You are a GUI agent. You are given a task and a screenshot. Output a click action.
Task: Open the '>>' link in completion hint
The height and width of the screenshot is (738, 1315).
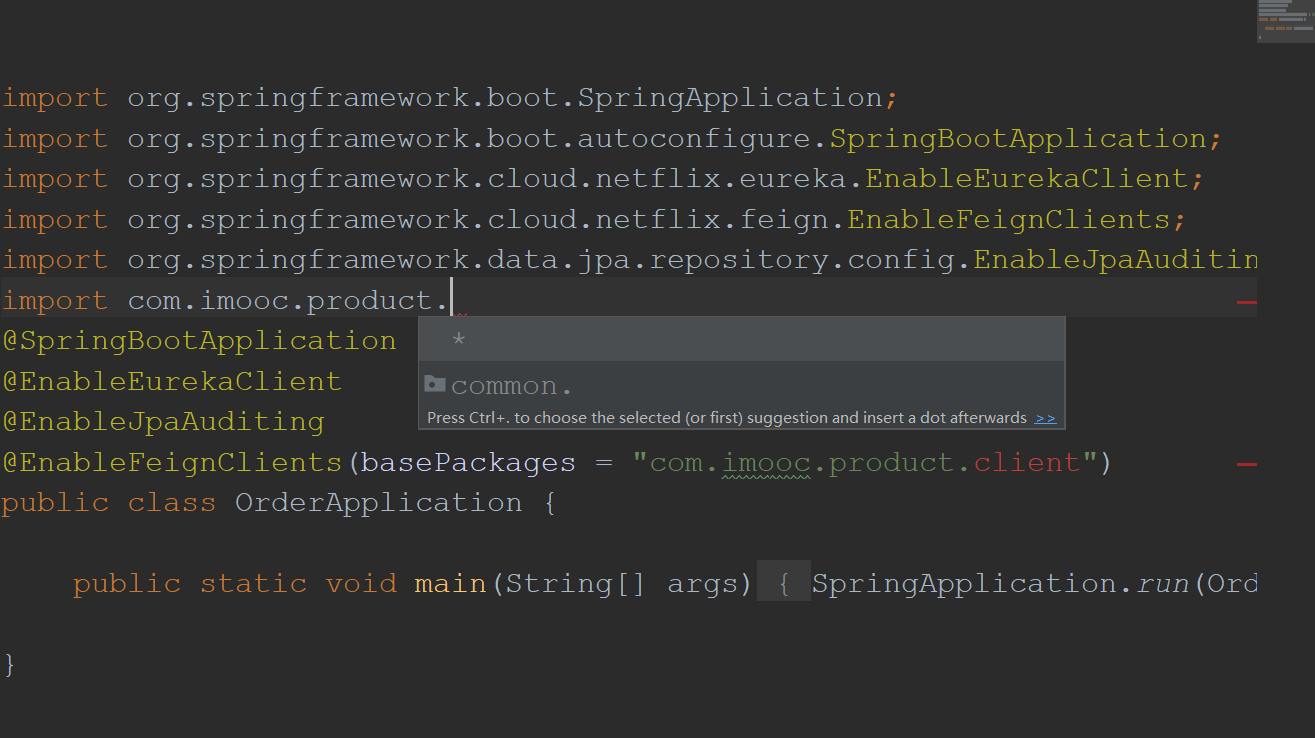pyautogui.click(x=1045, y=418)
